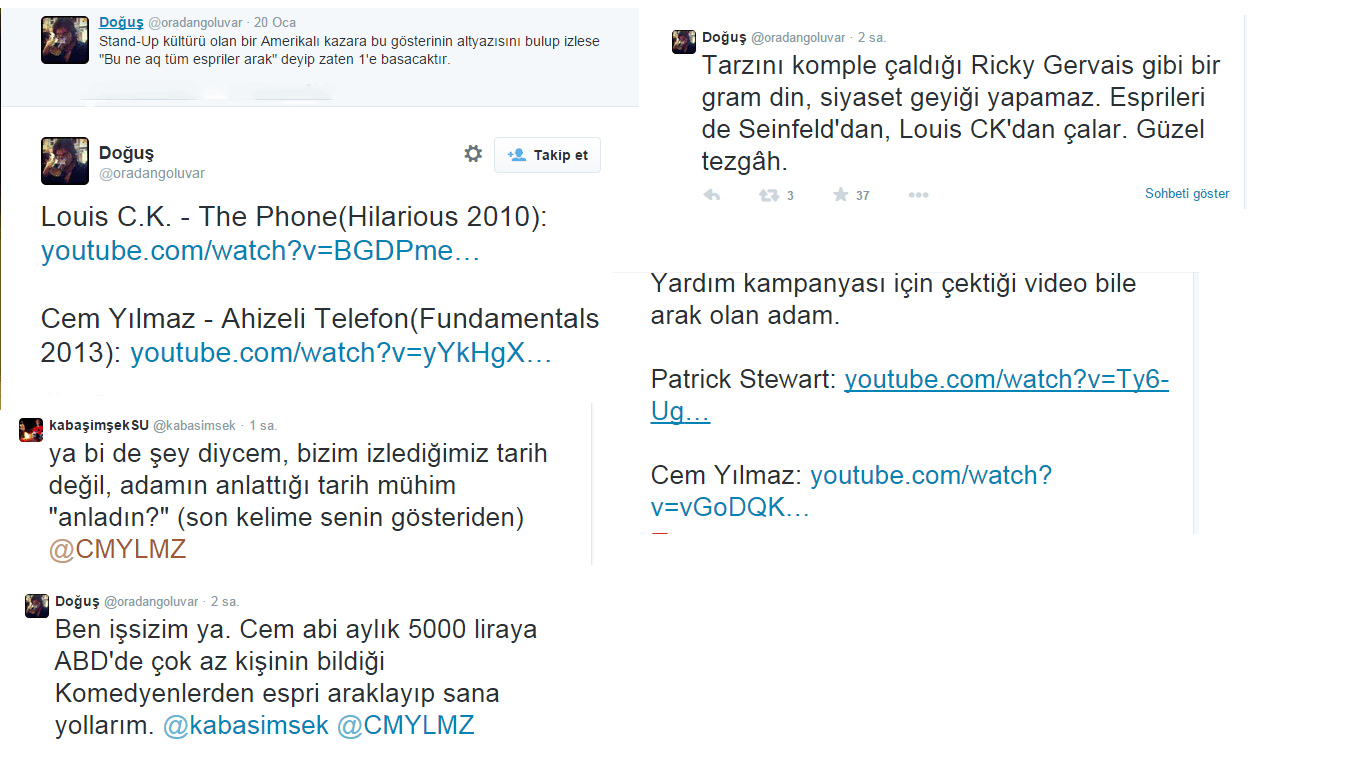Click the Doğuş avatar on the Ben işsizim tweet
1366x768 pixels.
[x=37, y=605]
